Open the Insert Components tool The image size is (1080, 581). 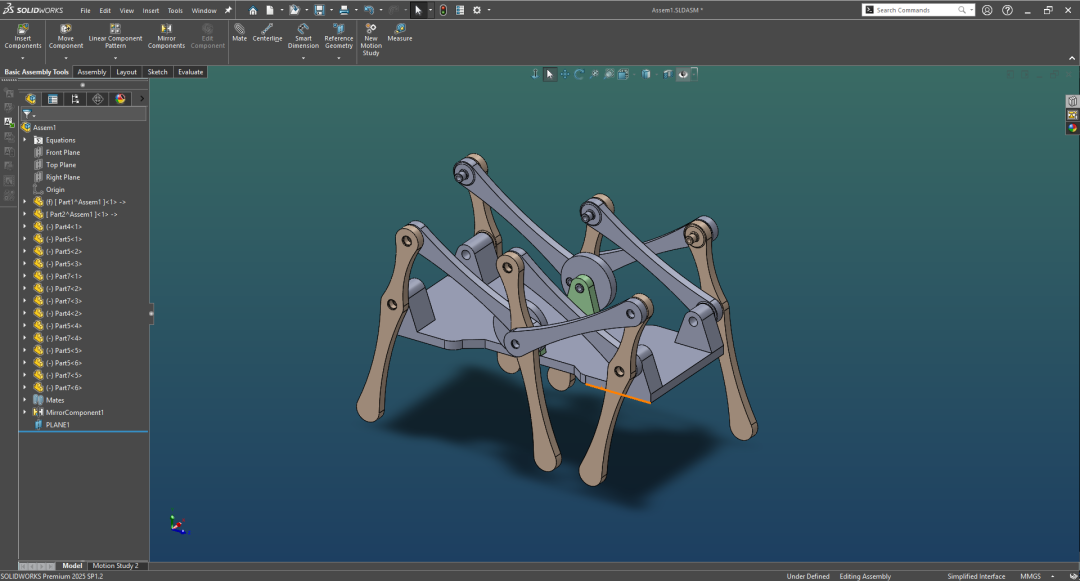(x=23, y=37)
